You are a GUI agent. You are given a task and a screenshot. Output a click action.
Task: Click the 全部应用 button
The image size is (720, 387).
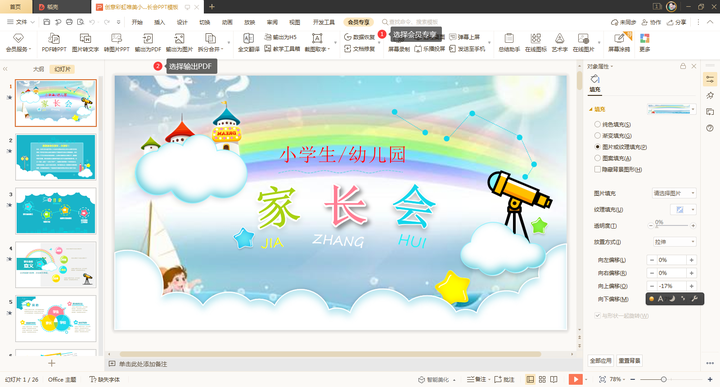pos(601,361)
